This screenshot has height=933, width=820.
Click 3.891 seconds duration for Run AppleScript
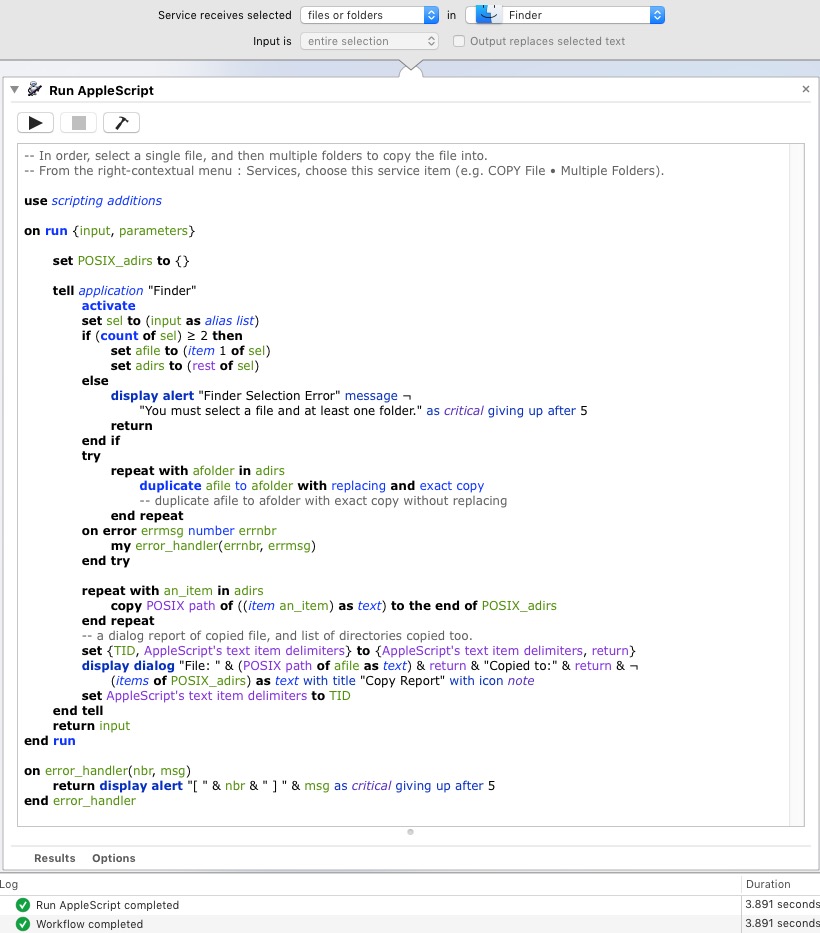(782, 904)
